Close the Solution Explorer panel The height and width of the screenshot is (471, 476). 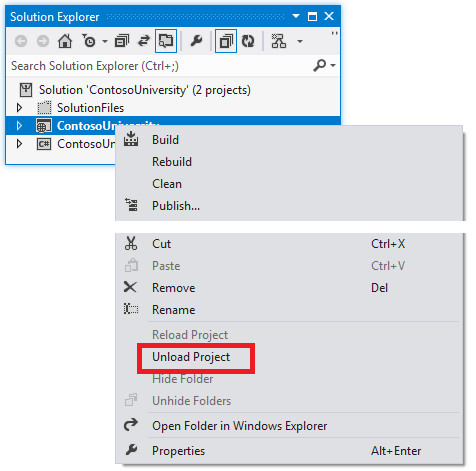[x=329, y=16]
